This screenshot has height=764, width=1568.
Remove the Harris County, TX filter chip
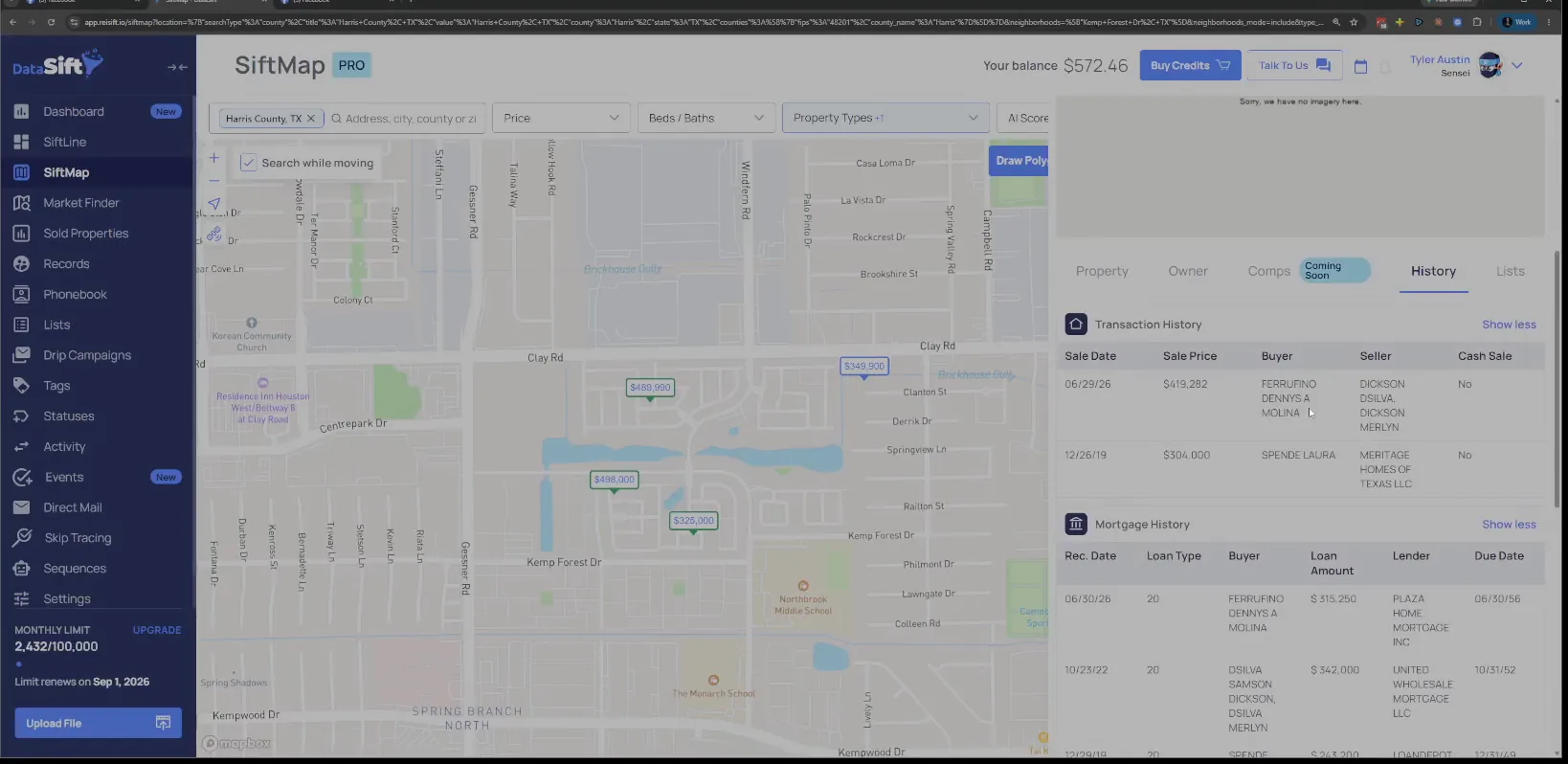coord(311,119)
